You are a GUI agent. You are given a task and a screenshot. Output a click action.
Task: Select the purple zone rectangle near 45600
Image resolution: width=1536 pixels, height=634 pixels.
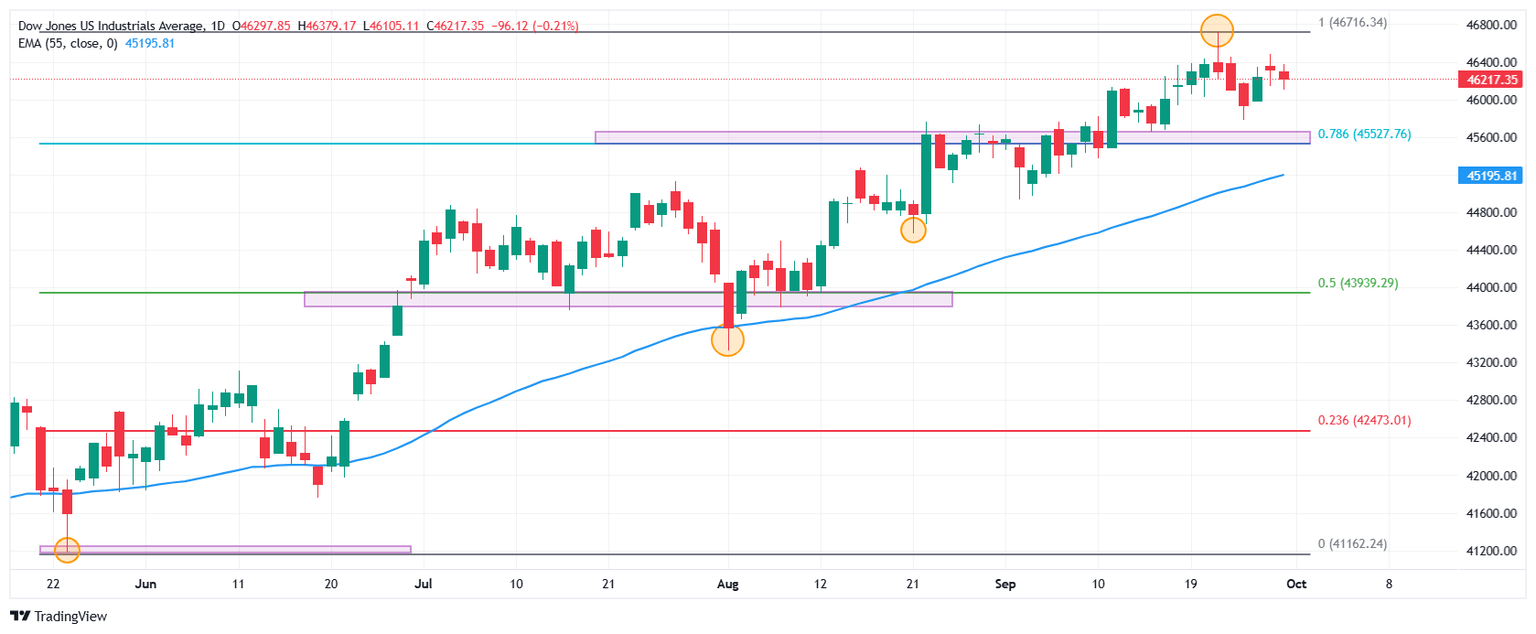pos(952,137)
